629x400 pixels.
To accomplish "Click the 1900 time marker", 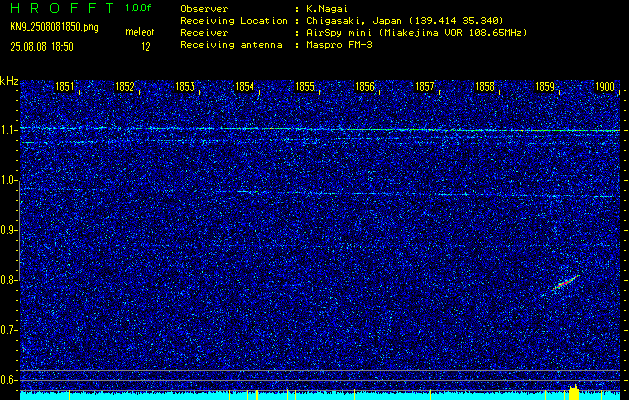I will pos(605,86).
